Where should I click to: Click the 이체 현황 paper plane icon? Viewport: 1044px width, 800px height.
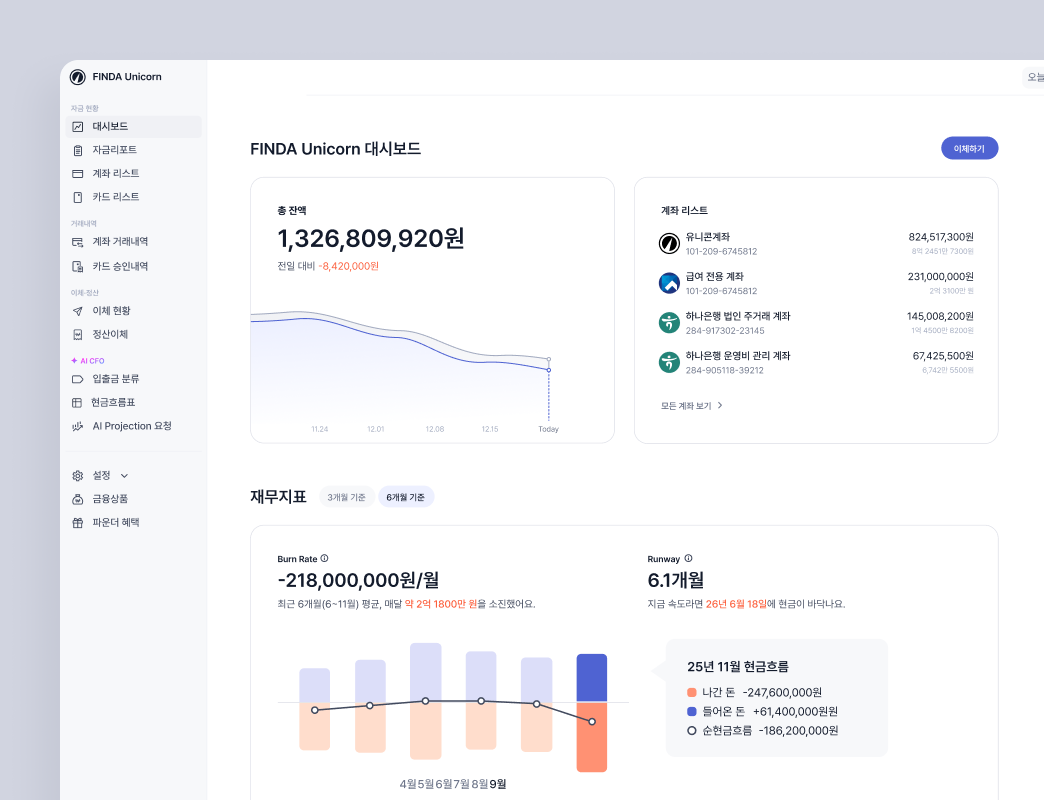click(78, 311)
